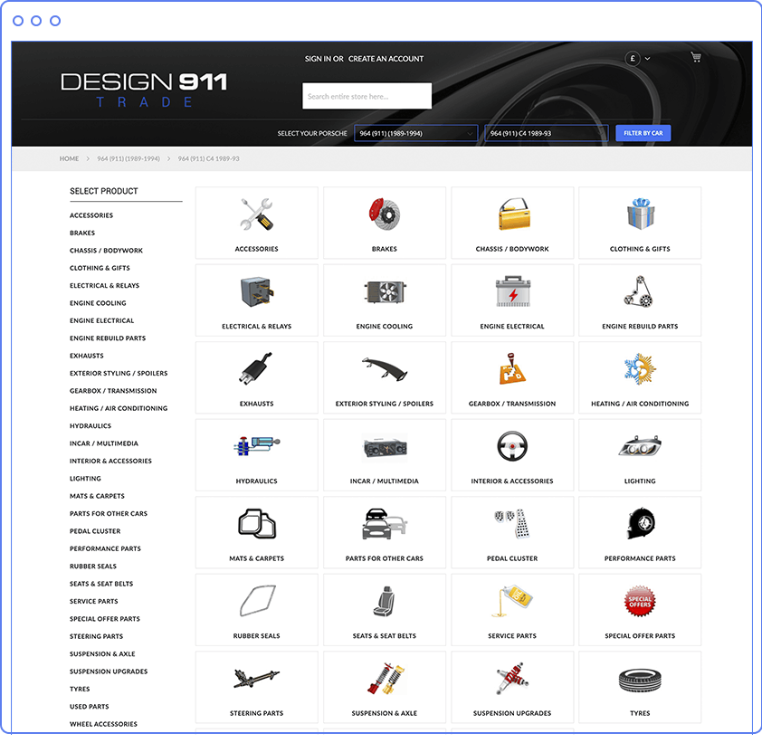Viewport: 762px width, 735px height.
Task: Choose Rubber Seals from the sidebar
Action: [x=93, y=566]
